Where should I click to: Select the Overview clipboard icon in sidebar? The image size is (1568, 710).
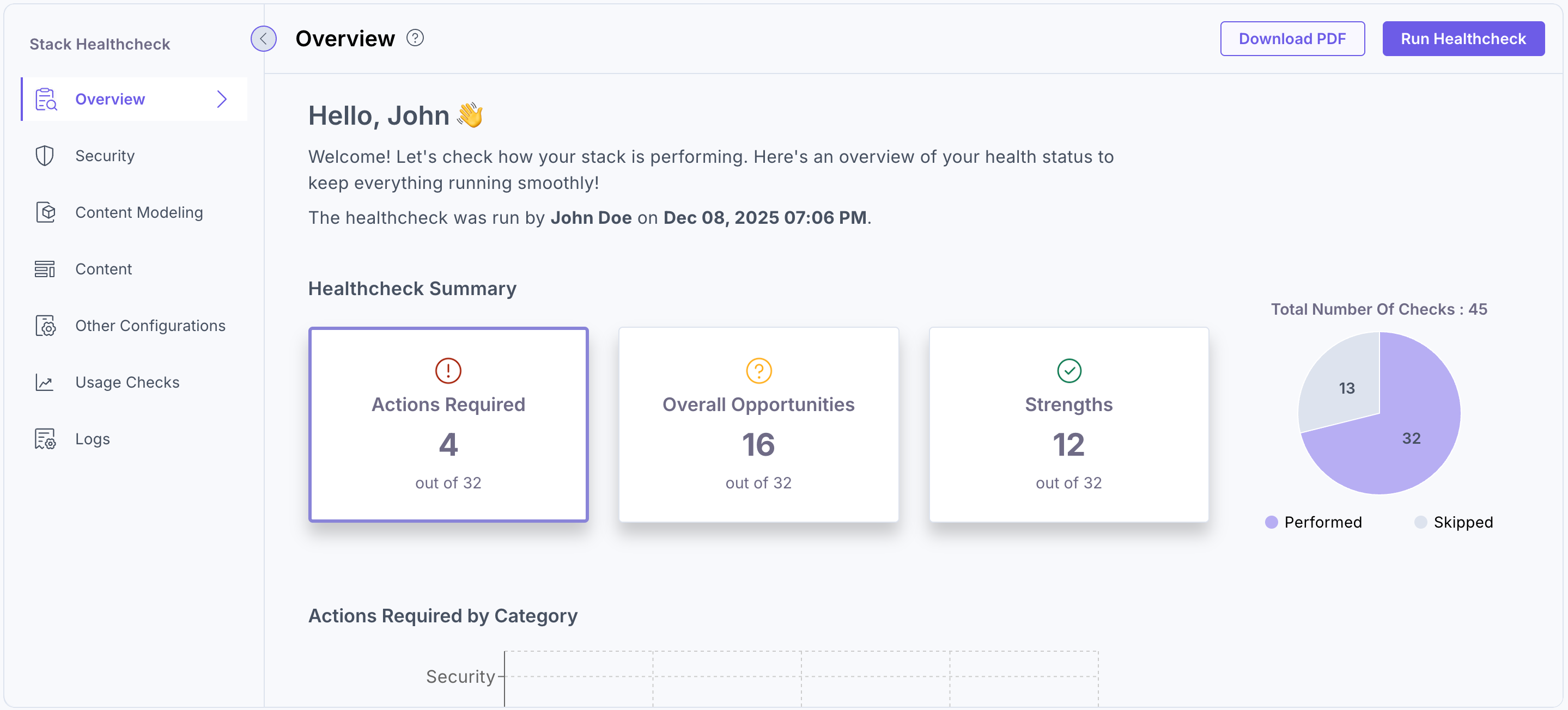click(x=45, y=99)
